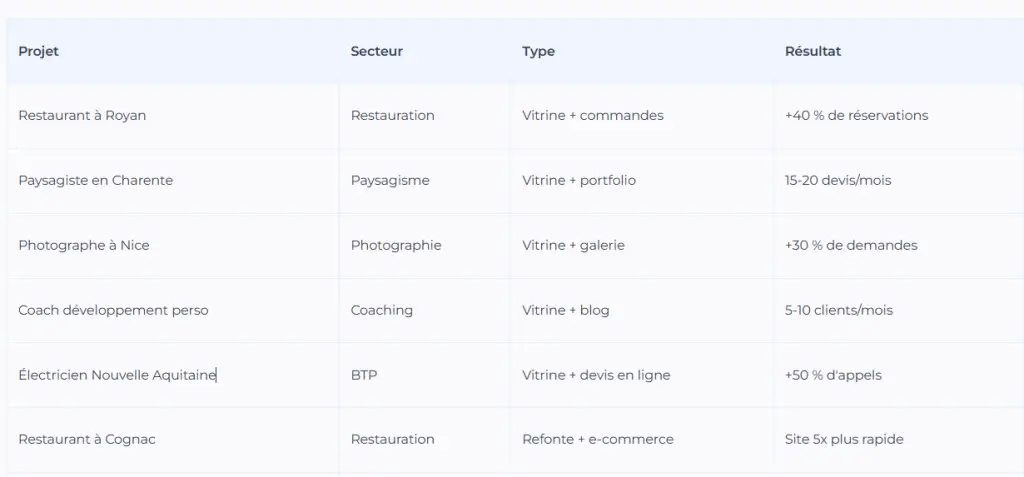
Task: Click the Photographie sector cell
Action: pyautogui.click(x=396, y=245)
